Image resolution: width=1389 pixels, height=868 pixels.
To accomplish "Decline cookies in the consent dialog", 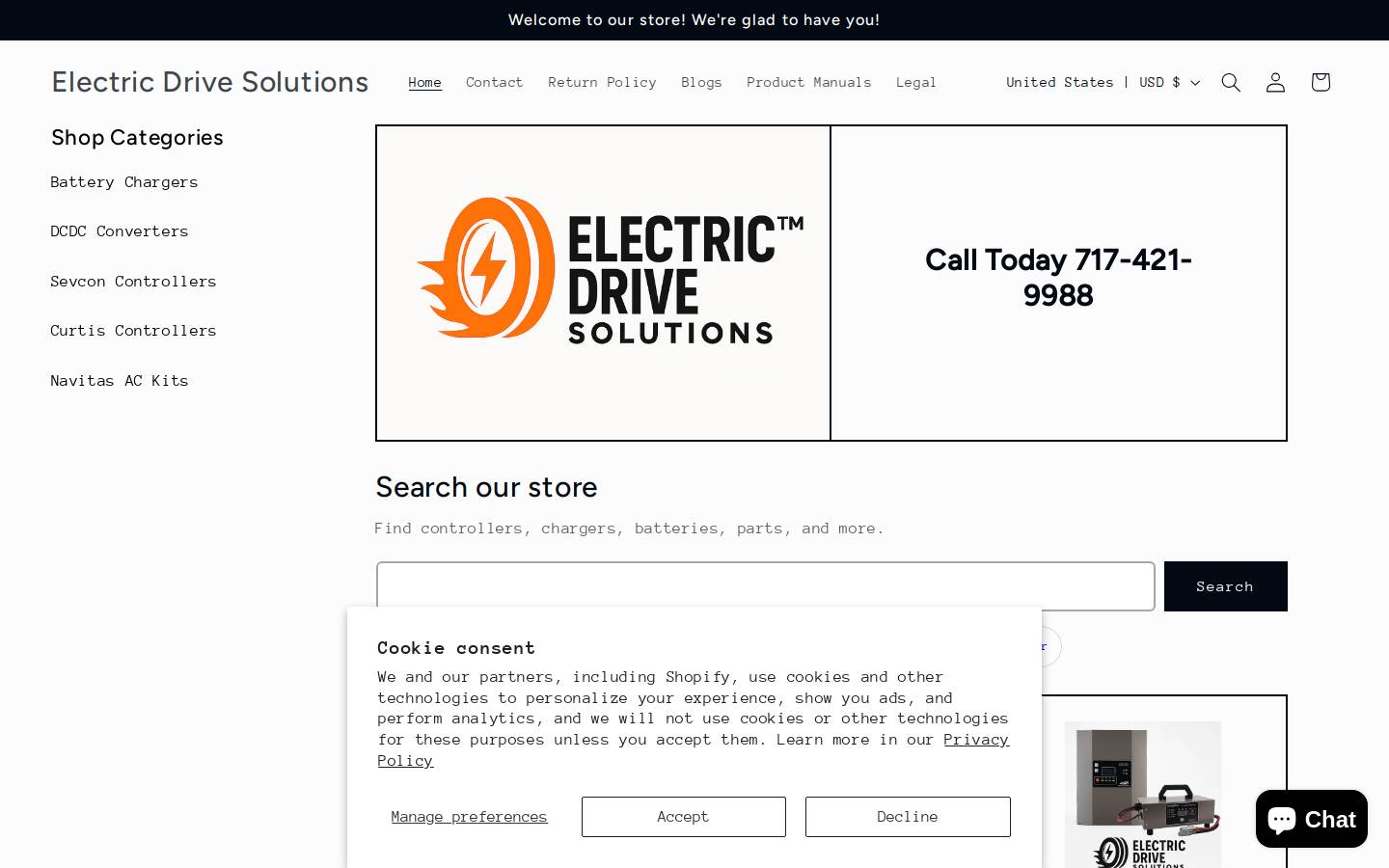I will coord(908,817).
